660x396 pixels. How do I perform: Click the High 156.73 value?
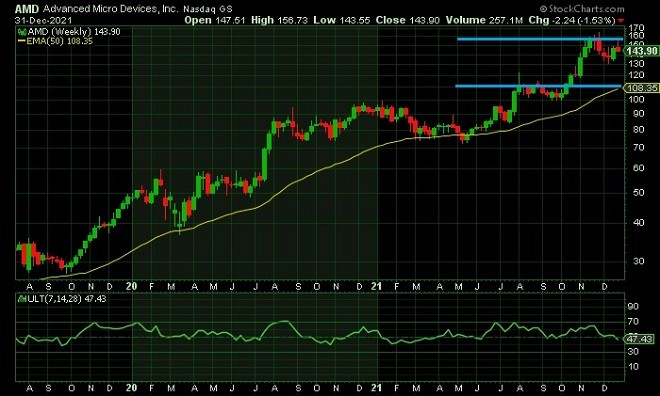[x=279, y=20]
